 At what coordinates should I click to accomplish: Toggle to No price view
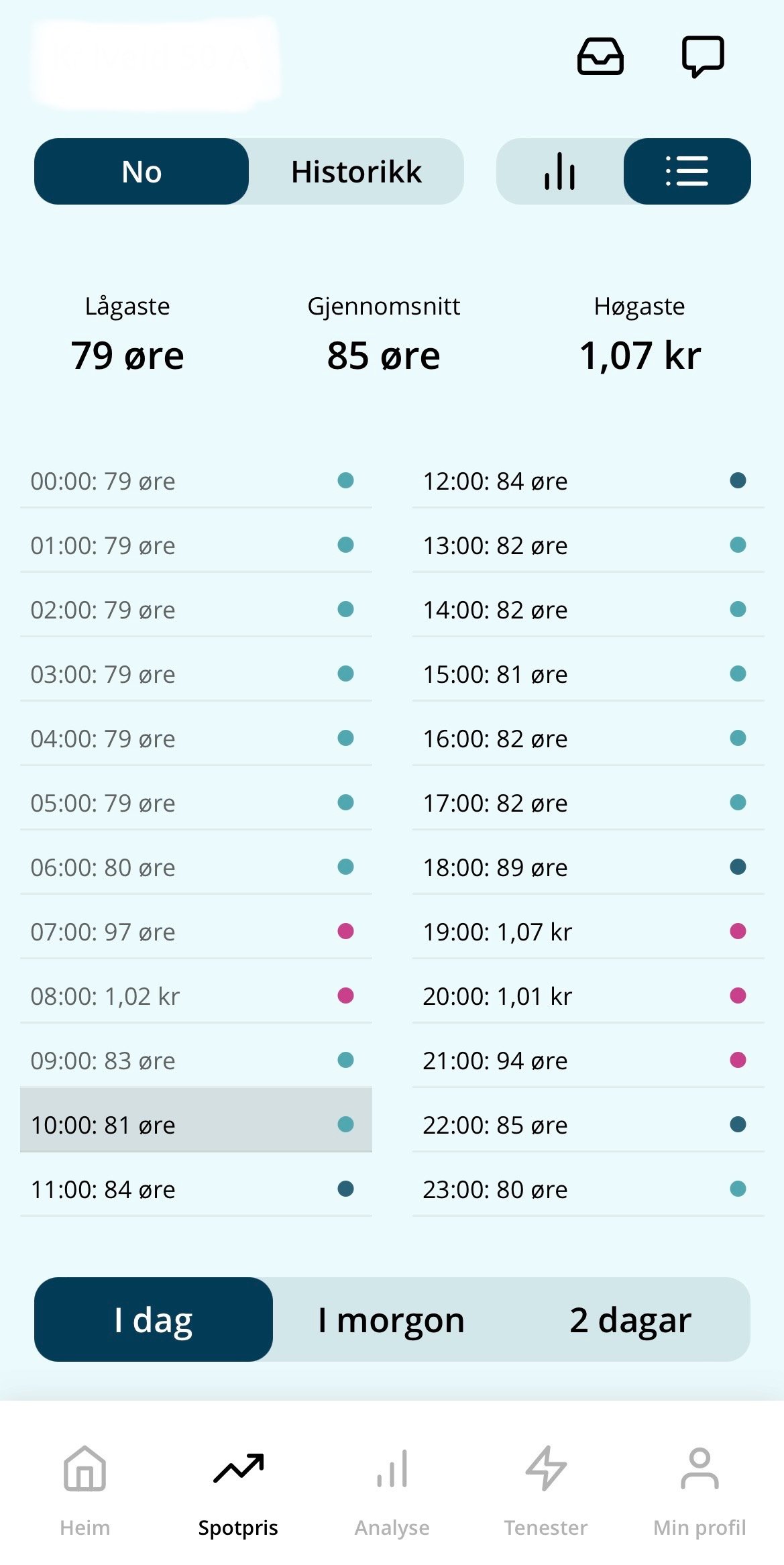click(142, 172)
